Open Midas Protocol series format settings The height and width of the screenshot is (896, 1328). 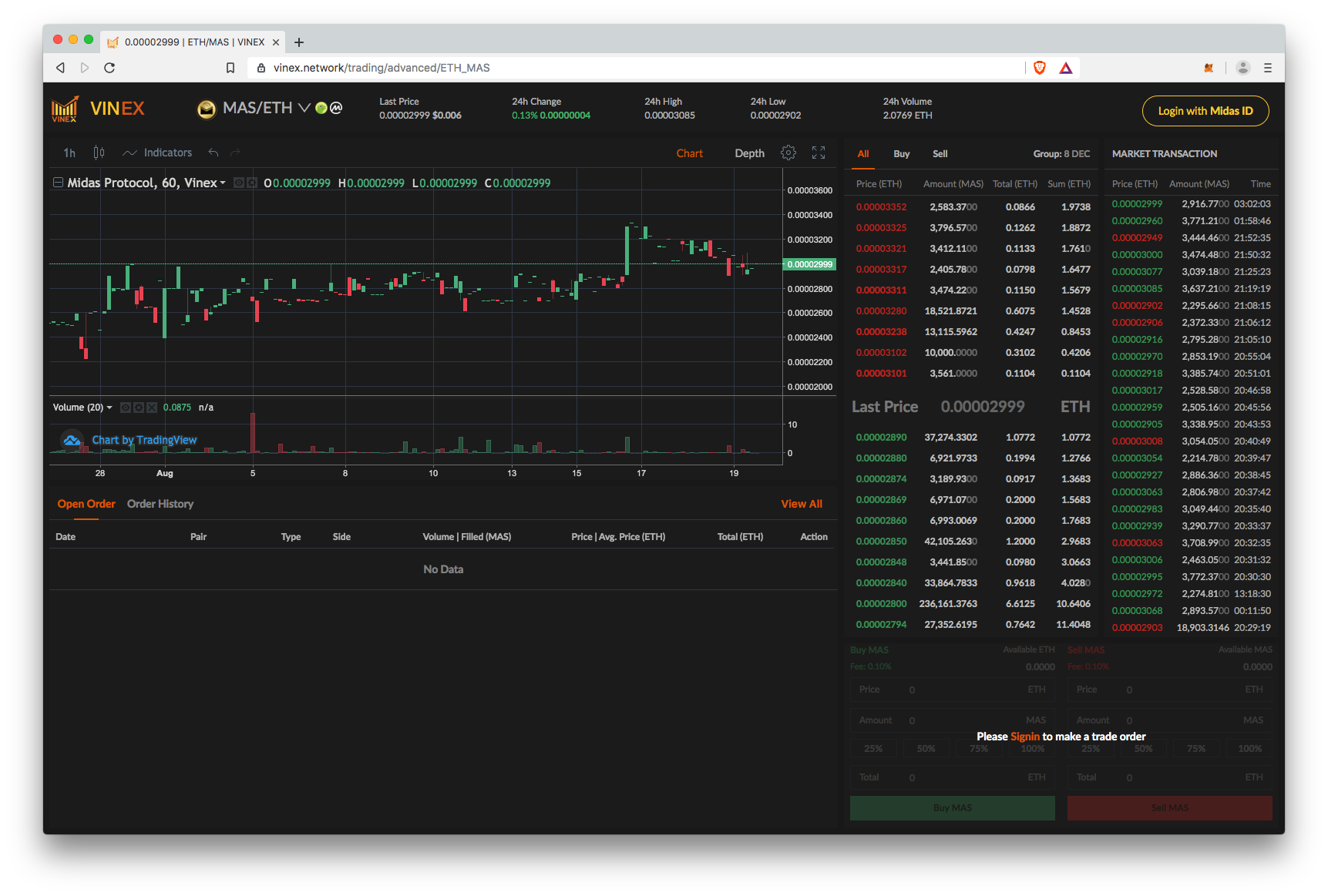[251, 183]
